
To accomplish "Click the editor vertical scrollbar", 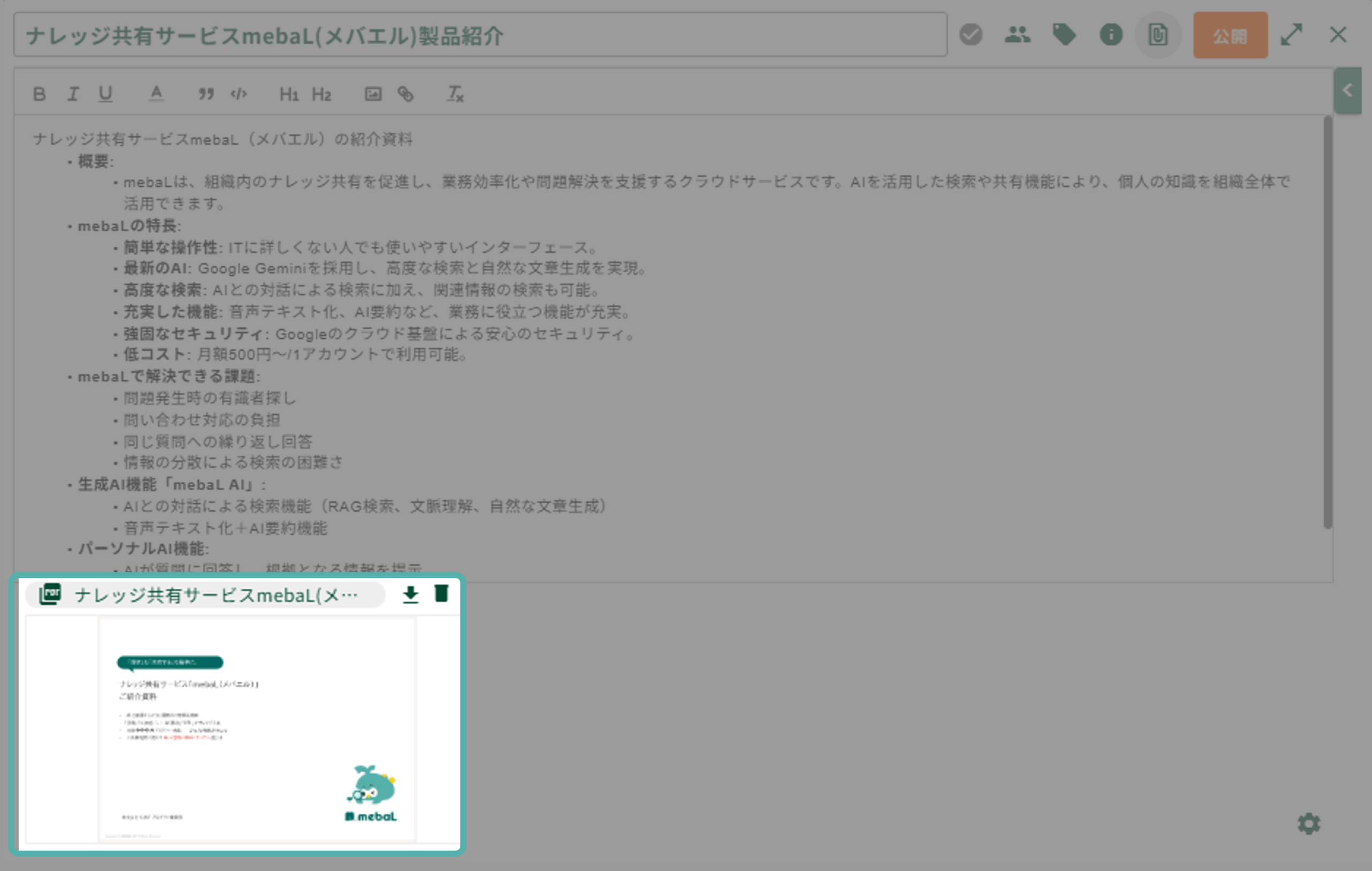I will pos(1328,322).
